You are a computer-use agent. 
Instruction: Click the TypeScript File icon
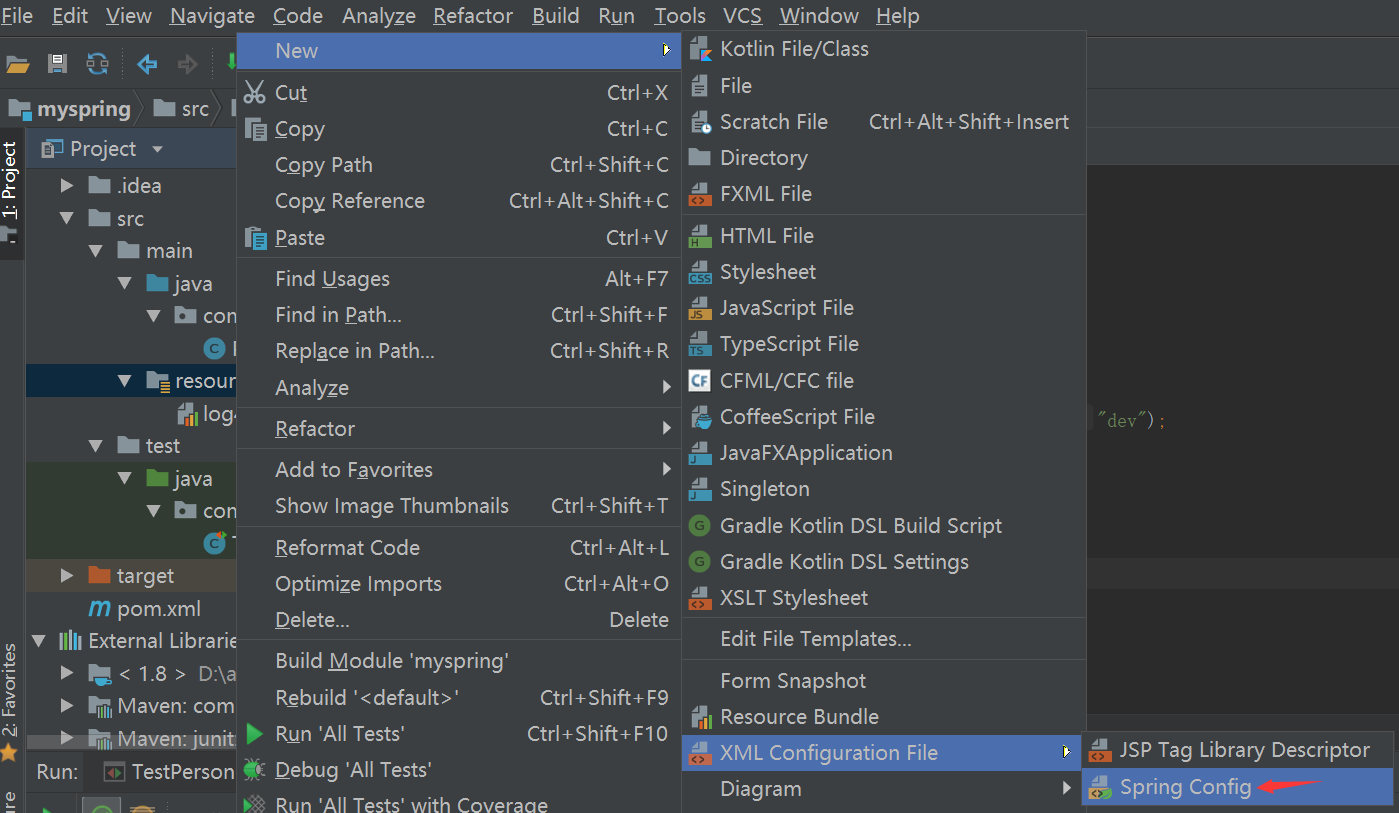point(701,344)
